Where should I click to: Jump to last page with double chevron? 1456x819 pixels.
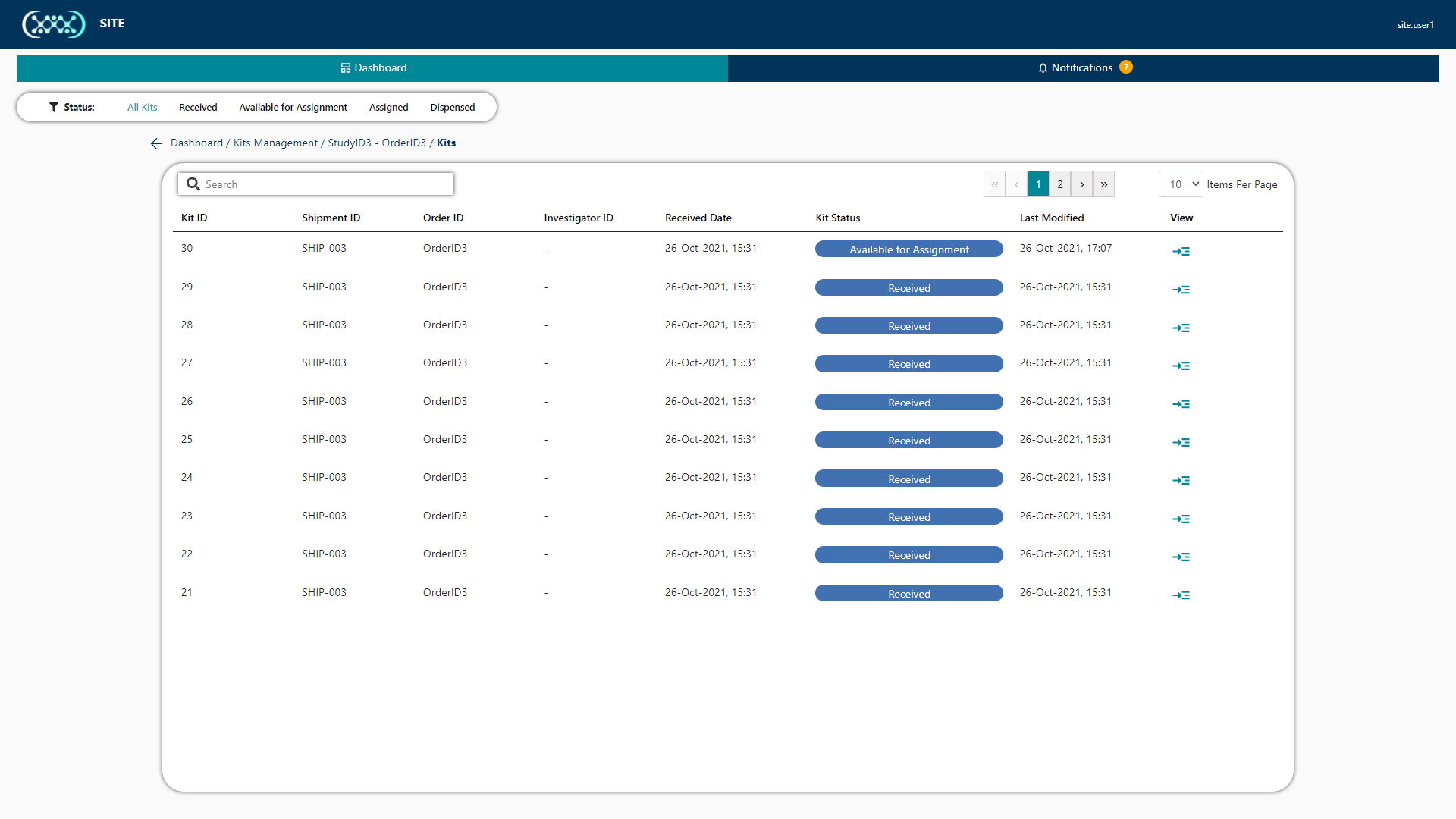pos(1103,184)
